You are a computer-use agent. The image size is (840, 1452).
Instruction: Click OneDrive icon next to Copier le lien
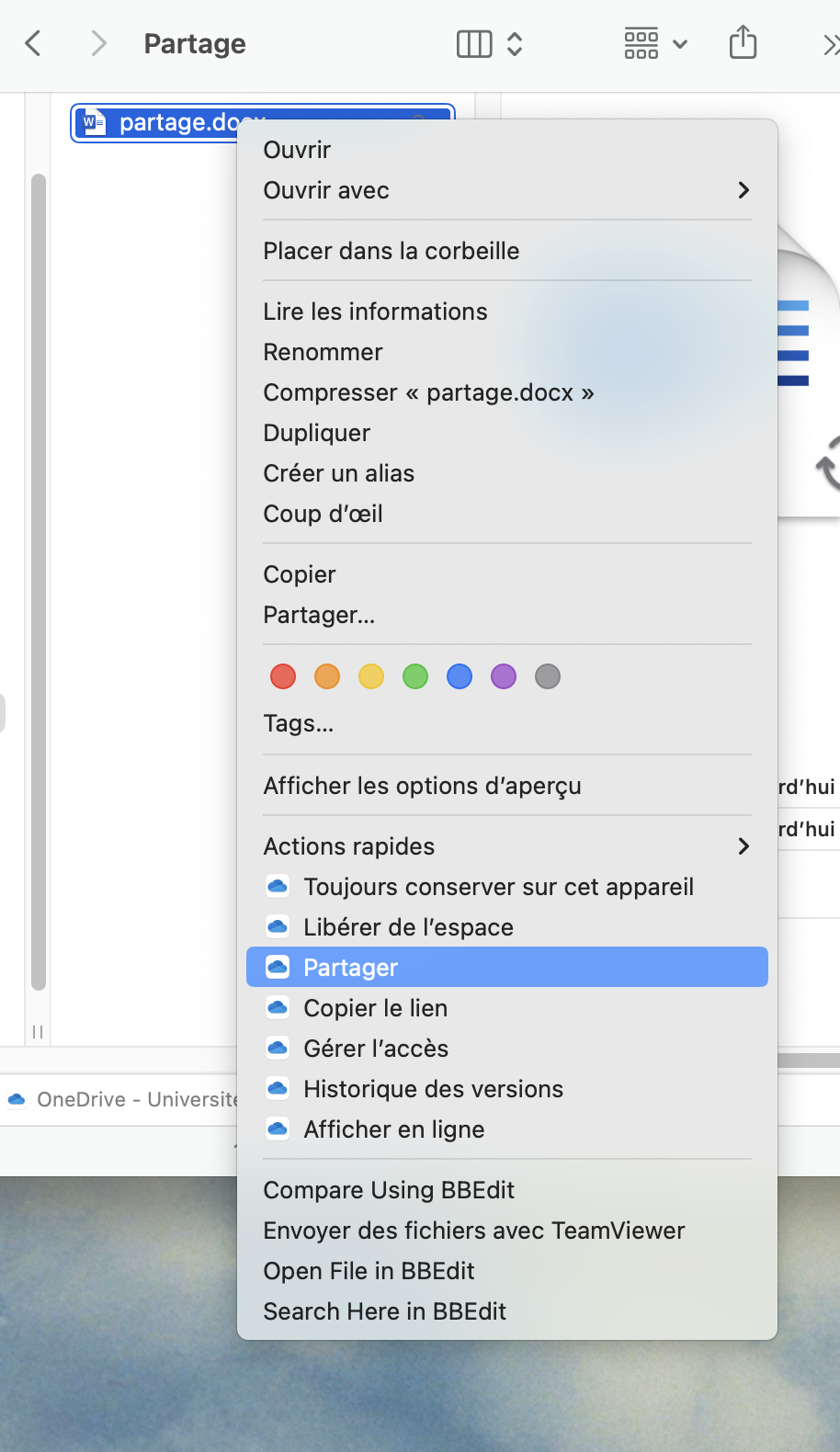click(x=278, y=1008)
